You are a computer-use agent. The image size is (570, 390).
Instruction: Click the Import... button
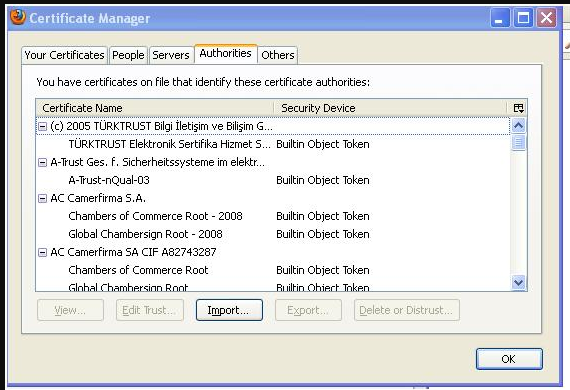(x=229, y=310)
